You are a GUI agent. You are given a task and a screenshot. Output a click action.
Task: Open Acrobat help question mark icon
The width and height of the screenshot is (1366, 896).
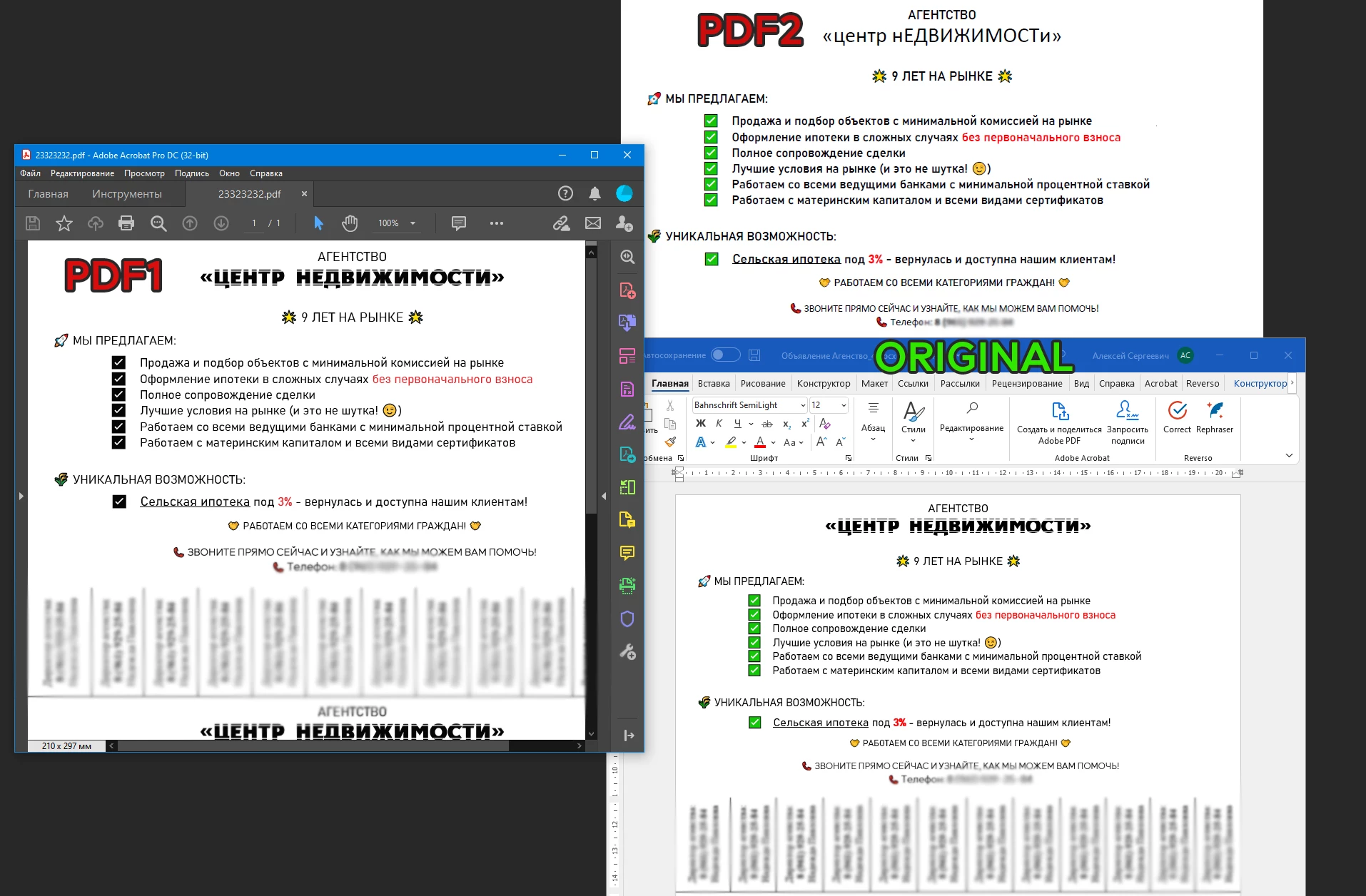pos(565,193)
